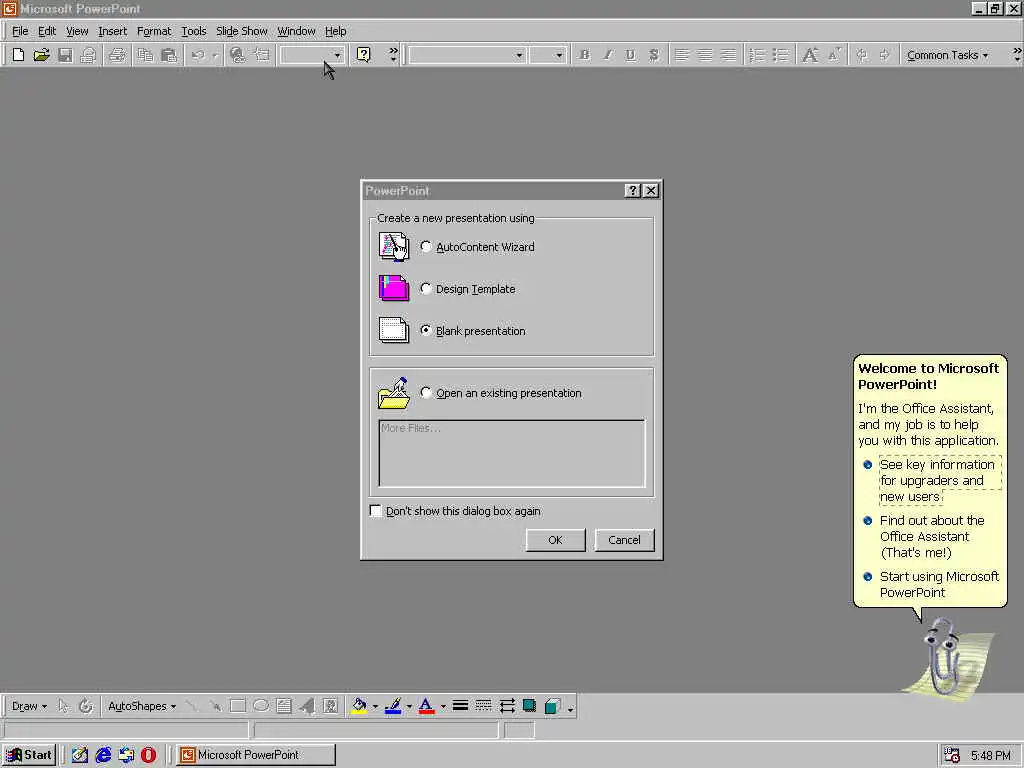Screen dimensions: 1024x768
Task: Apply red Font Color letter A
Action: [426, 706]
